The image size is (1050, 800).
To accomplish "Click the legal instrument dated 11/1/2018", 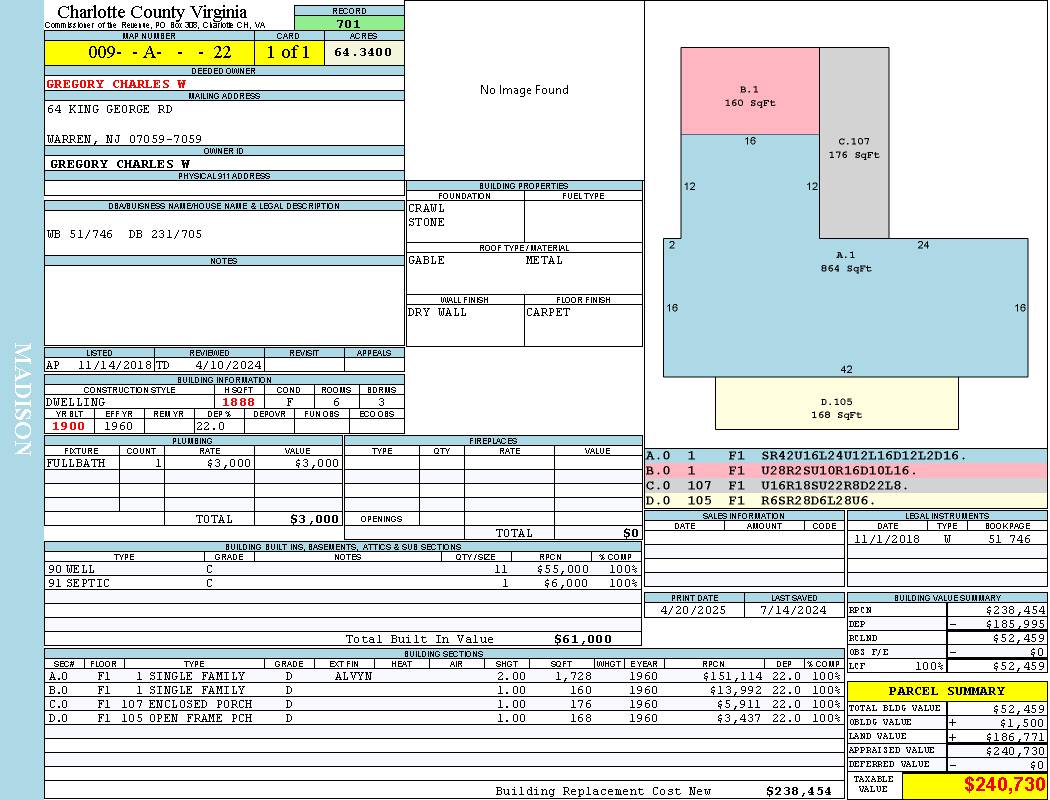I will [x=945, y=539].
